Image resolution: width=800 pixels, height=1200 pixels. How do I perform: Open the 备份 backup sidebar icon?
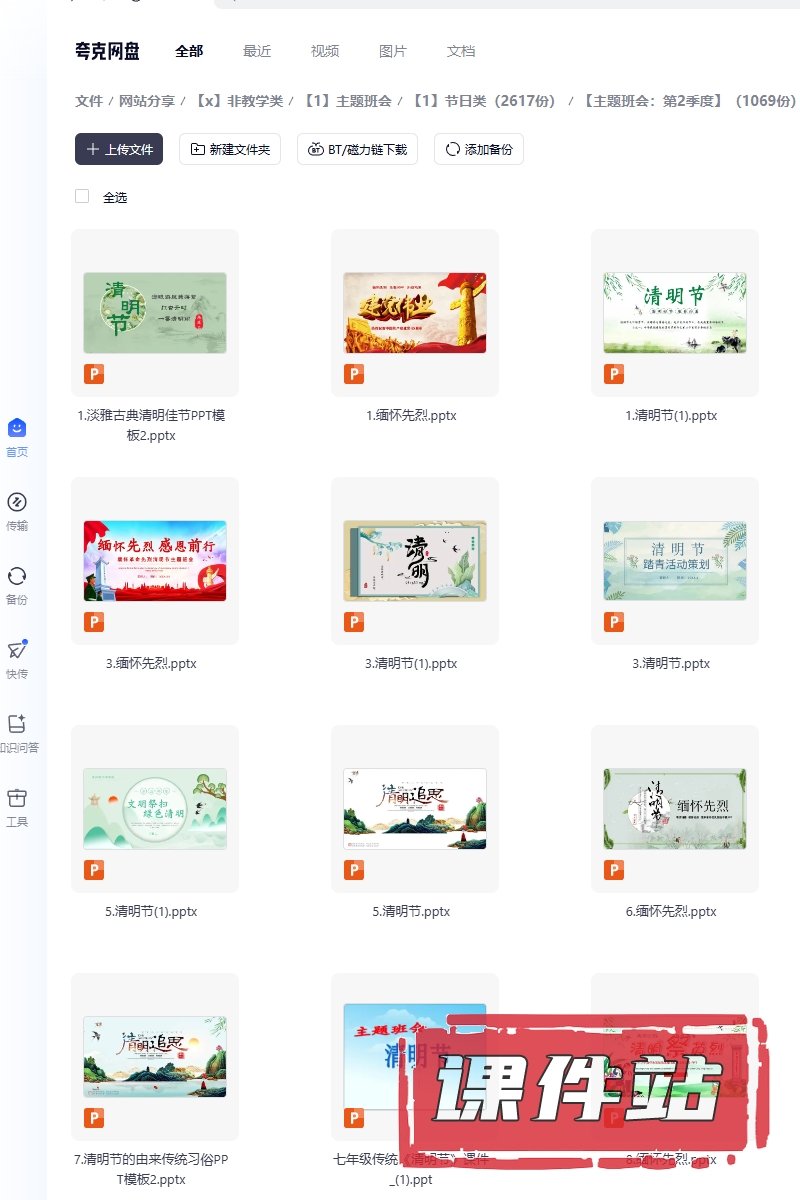point(17,577)
